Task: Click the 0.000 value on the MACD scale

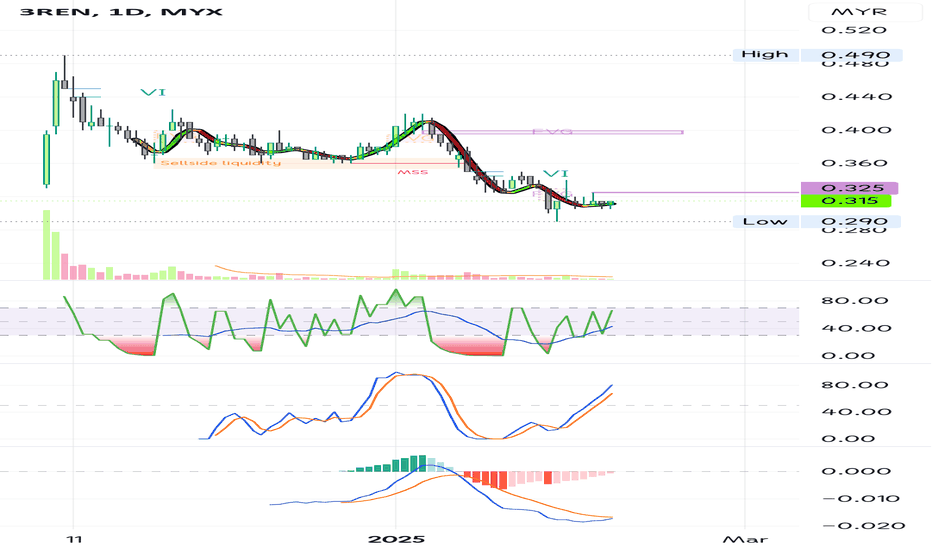Action: coord(856,471)
